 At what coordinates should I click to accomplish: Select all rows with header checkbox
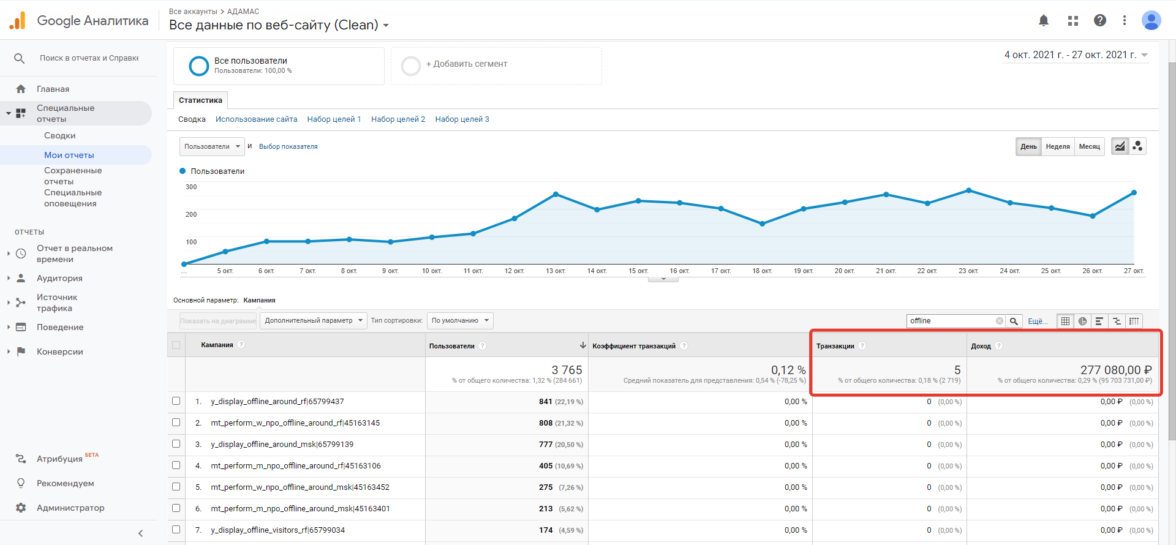tap(176, 345)
